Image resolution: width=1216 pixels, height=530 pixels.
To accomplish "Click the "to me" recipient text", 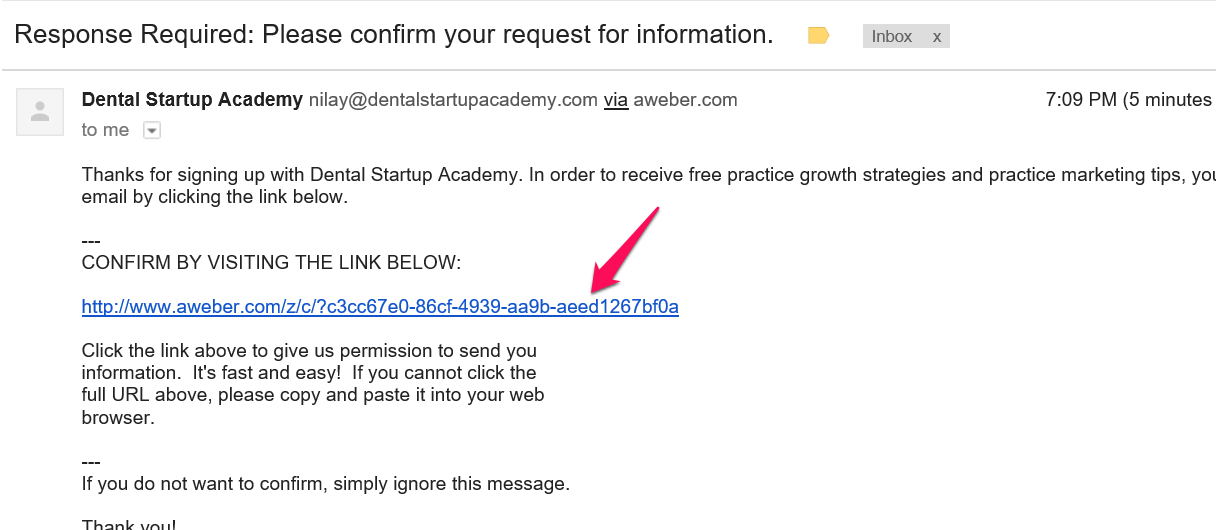I will pos(105,130).
